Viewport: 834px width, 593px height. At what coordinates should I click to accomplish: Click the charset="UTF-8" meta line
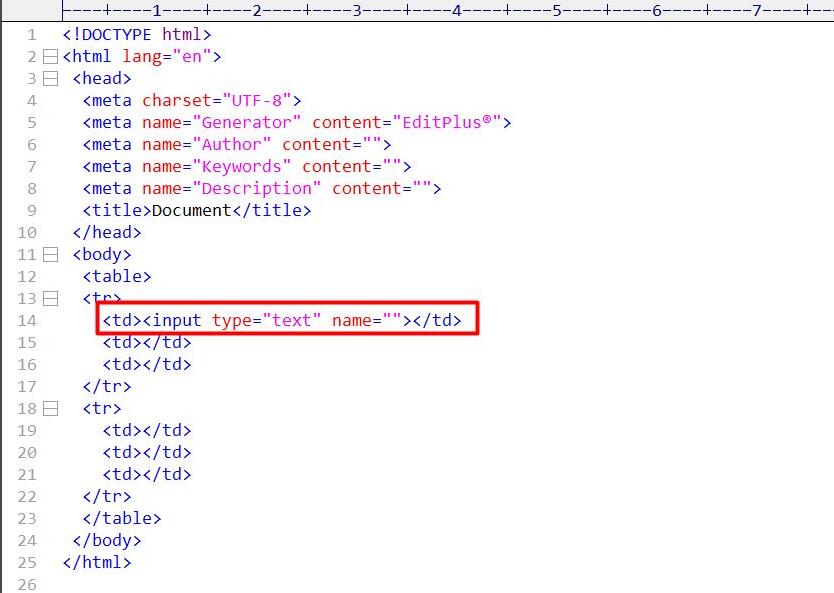point(192,101)
